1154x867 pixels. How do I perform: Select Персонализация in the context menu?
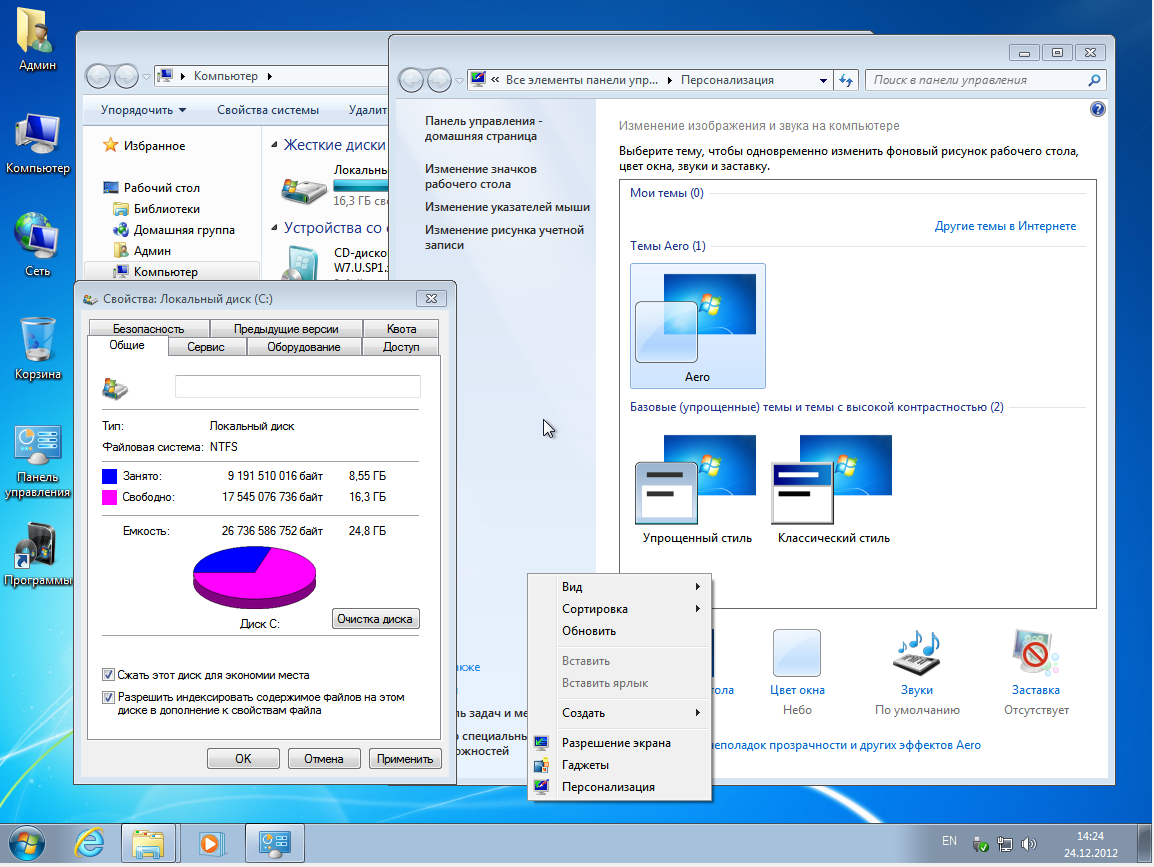coord(608,787)
